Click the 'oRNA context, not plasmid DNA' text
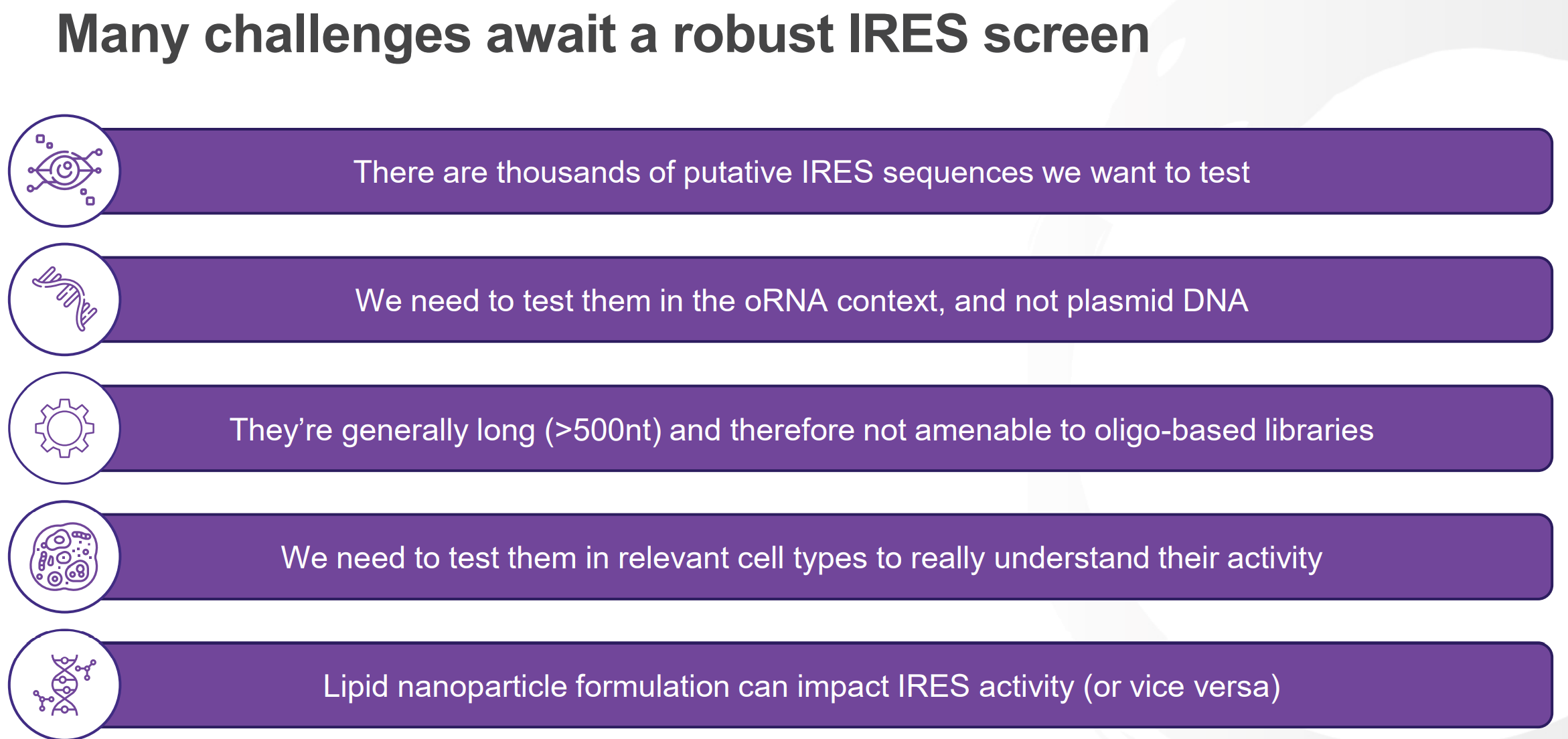This screenshot has height=739, width=1568. (801, 301)
